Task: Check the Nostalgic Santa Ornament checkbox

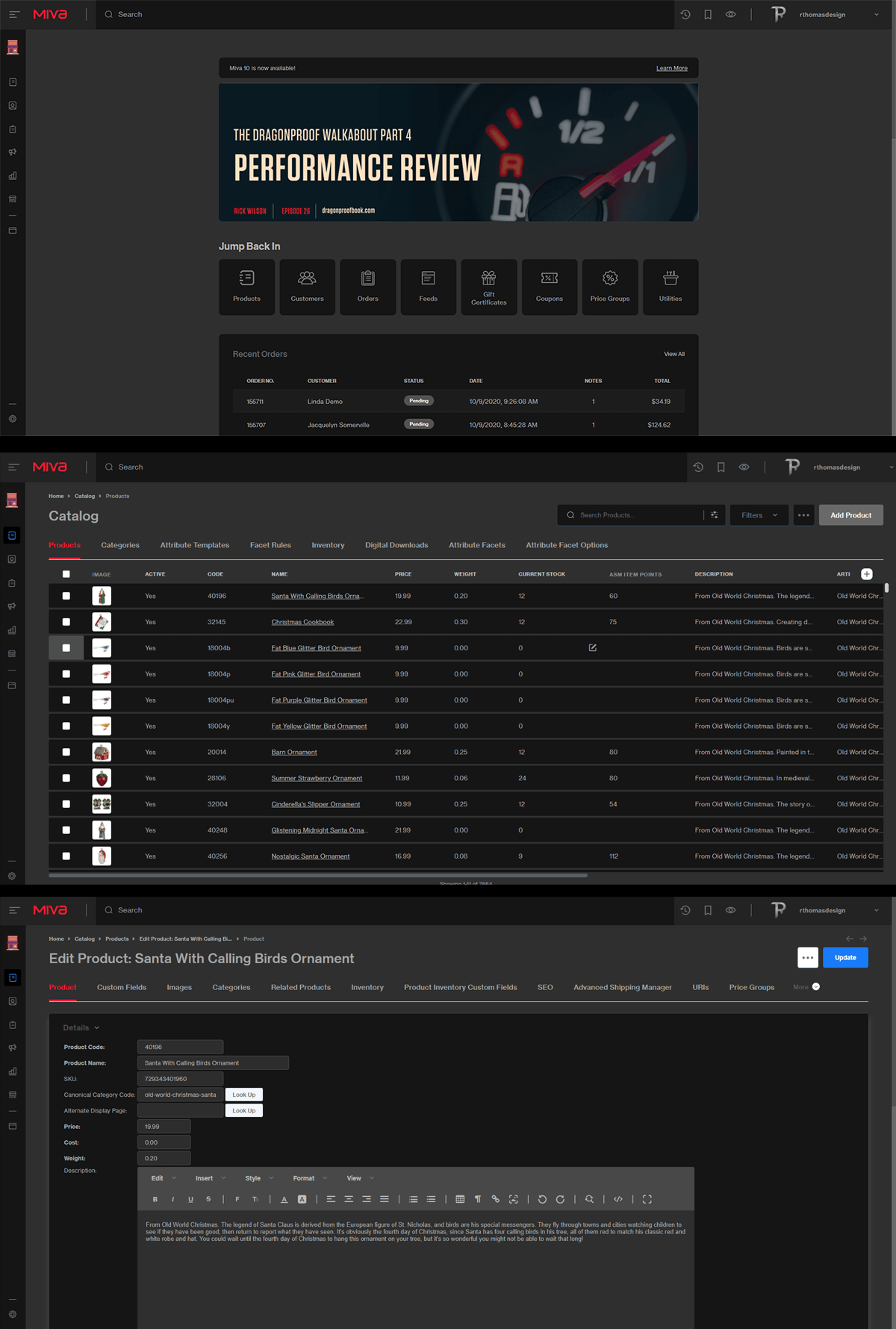Action: coord(66,856)
